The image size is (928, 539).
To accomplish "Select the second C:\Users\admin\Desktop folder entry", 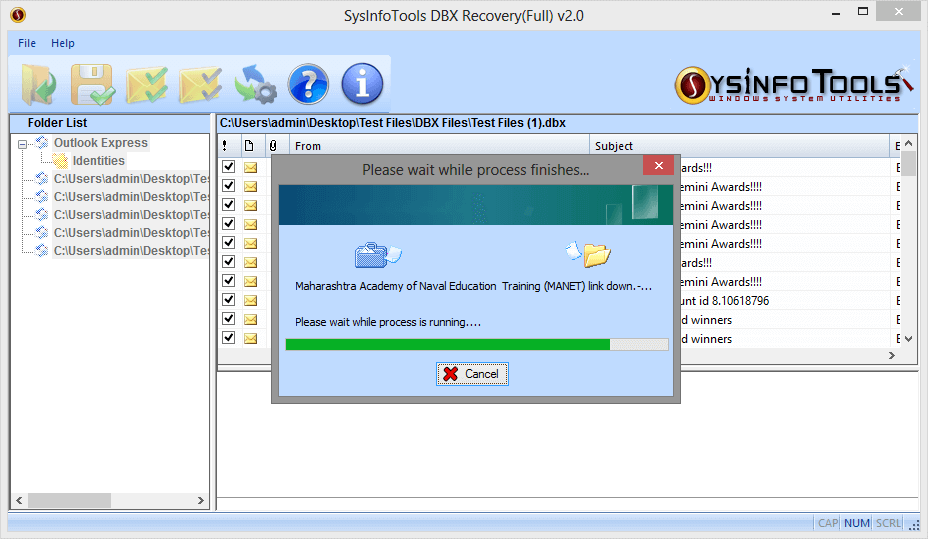I will pyautogui.click(x=131, y=196).
